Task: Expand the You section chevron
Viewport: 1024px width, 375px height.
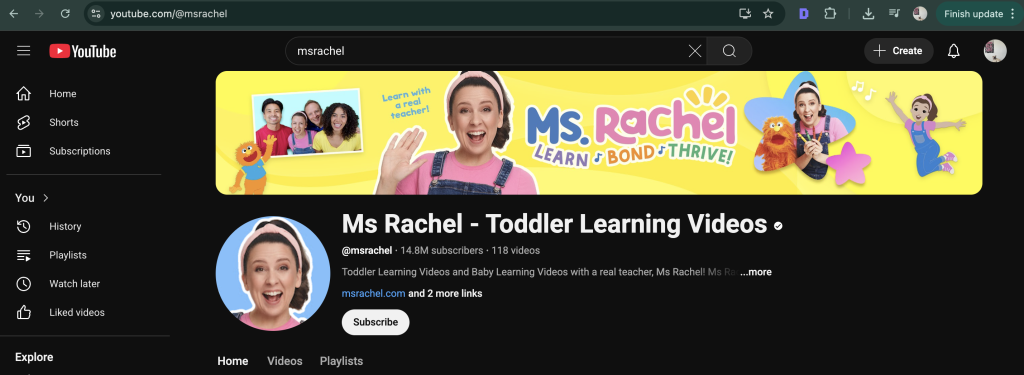Action: click(x=46, y=198)
